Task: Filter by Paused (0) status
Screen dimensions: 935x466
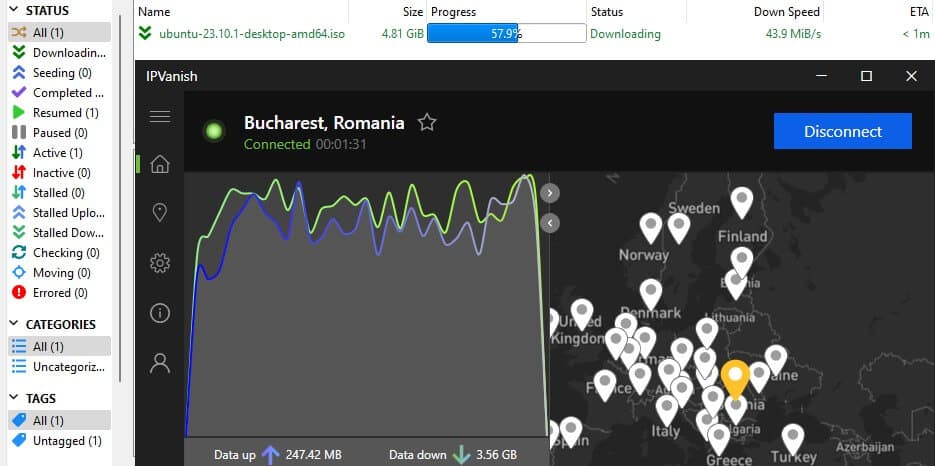Action: click(59, 132)
